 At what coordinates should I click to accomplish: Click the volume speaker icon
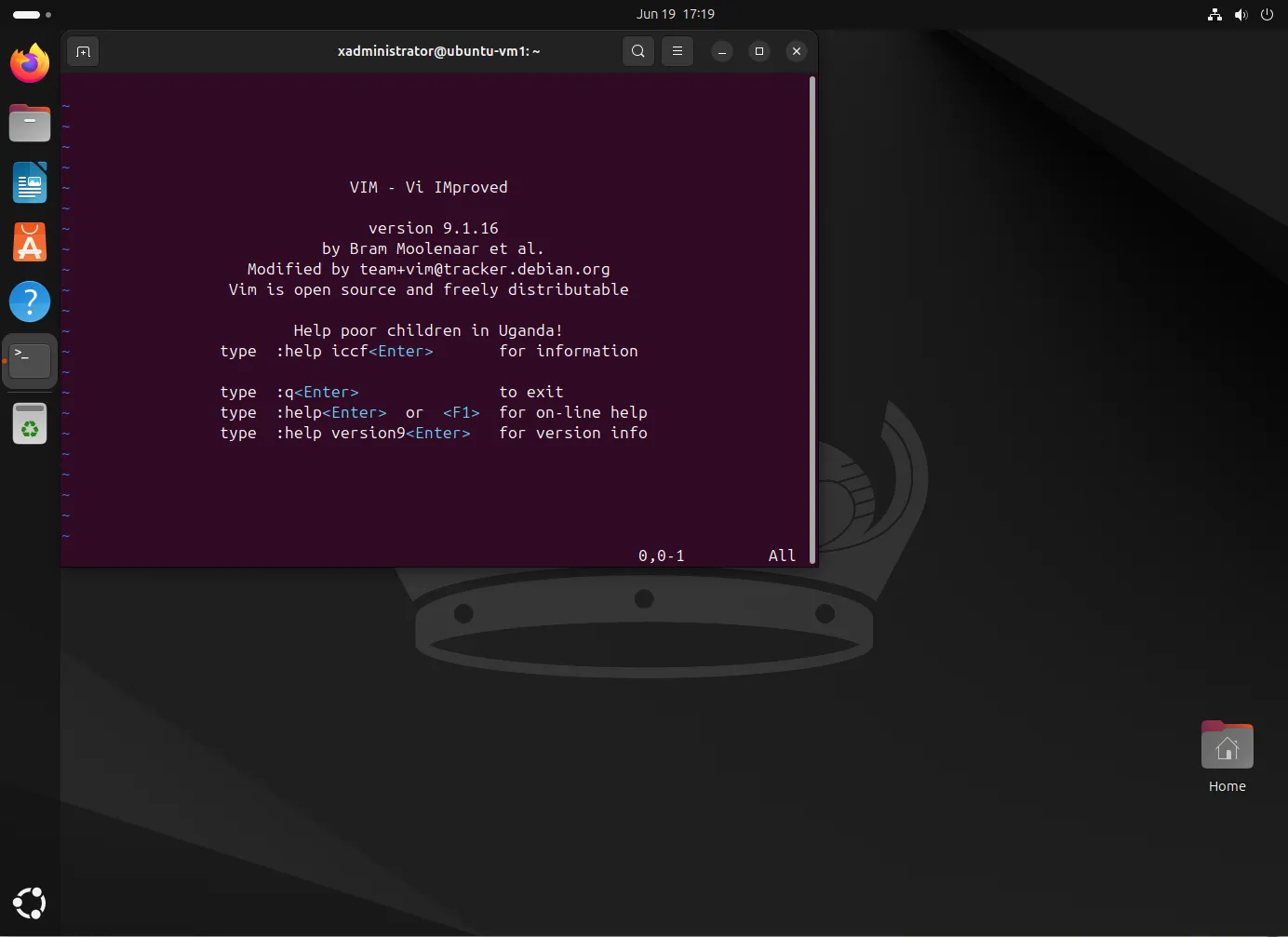pos(1241,14)
